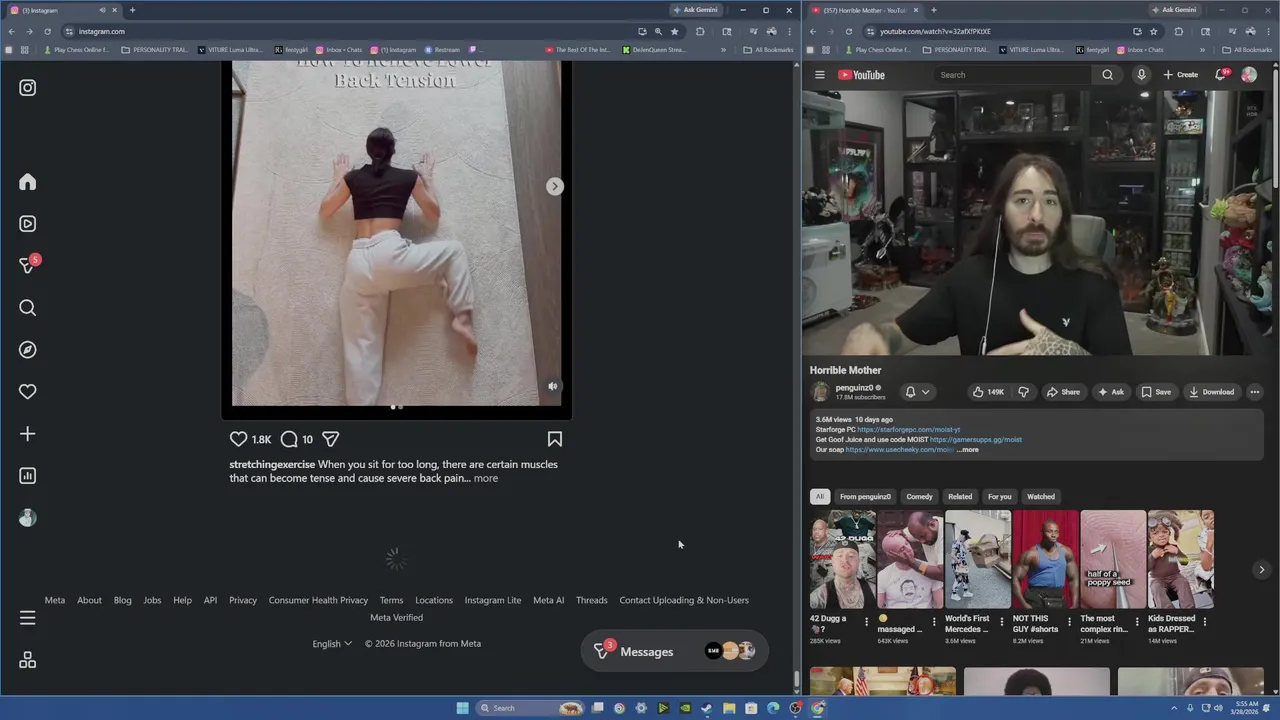Image resolution: width=1280 pixels, height=720 pixels.
Task: Open Instagram Lite footer link
Action: (x=493, y=600)
